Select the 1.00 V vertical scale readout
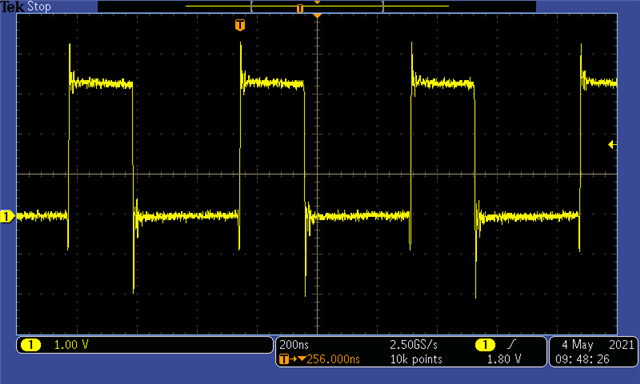This screenshot has width=640, height=384. point(71,345)
